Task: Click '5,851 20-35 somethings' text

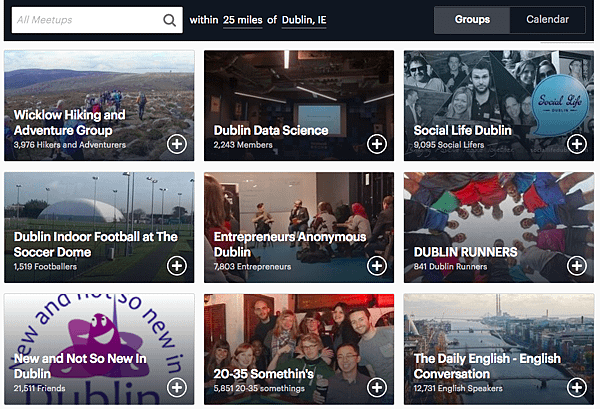Action: 259,388
